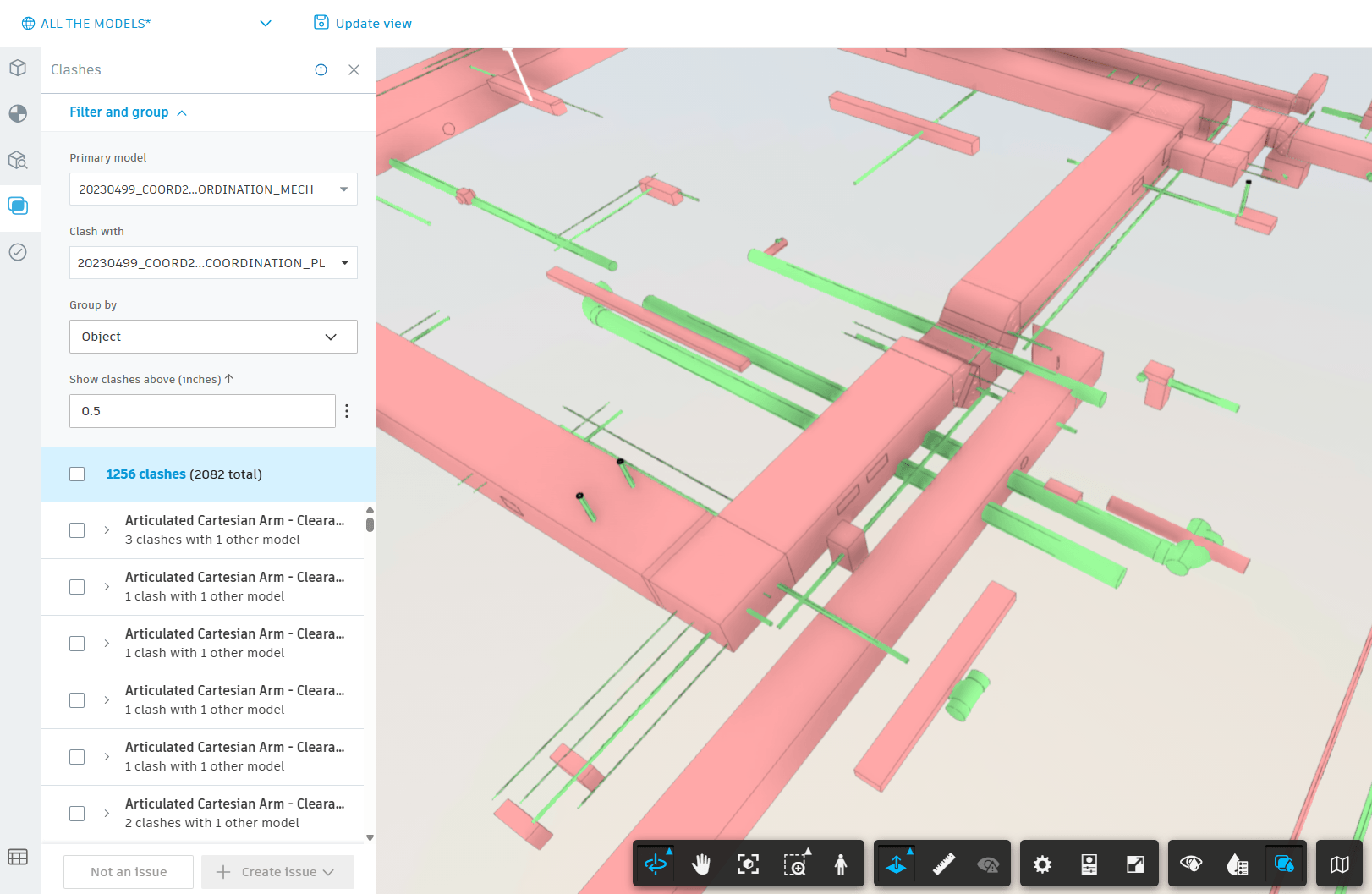Screen dimensions: 1372x894
Task: Click the Fit to view icon
Action: click(x=748, y=864)
